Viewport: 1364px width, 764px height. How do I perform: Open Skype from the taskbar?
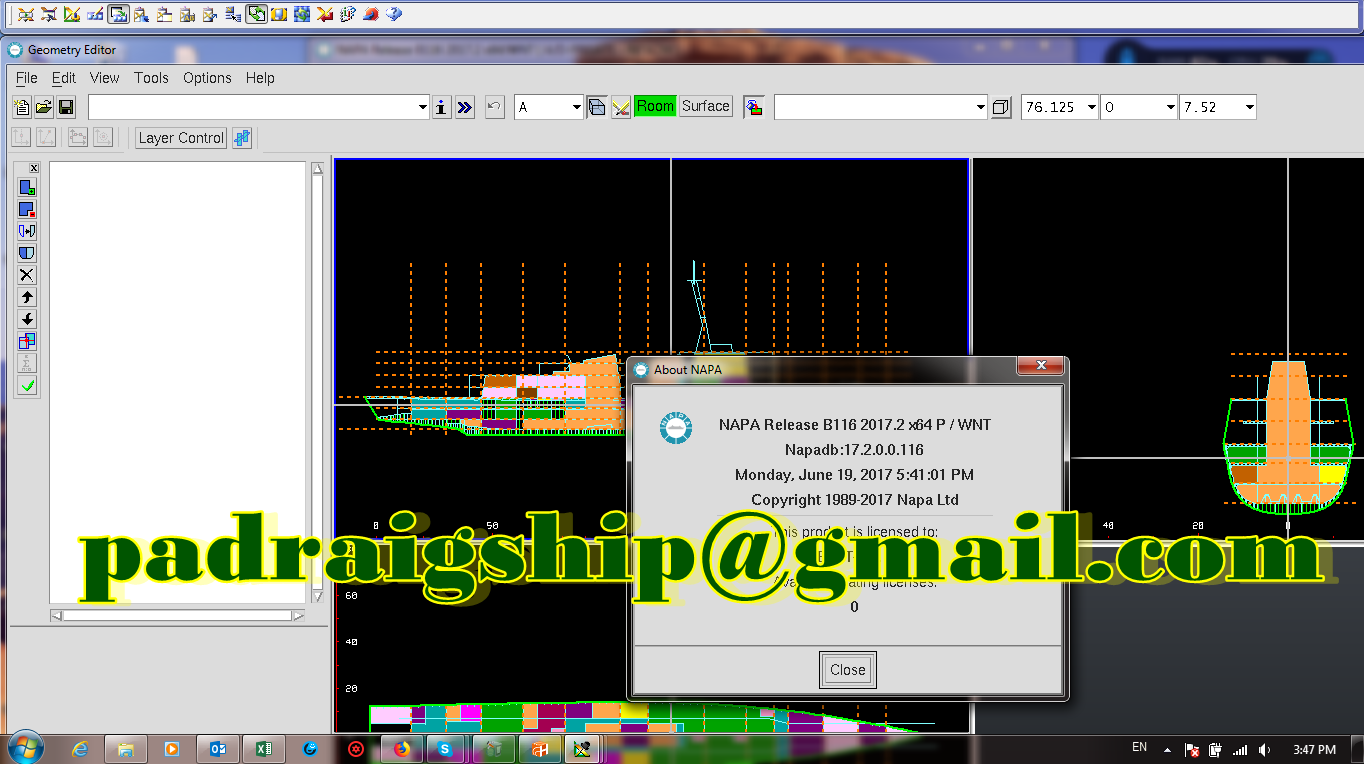coord(445,748)
